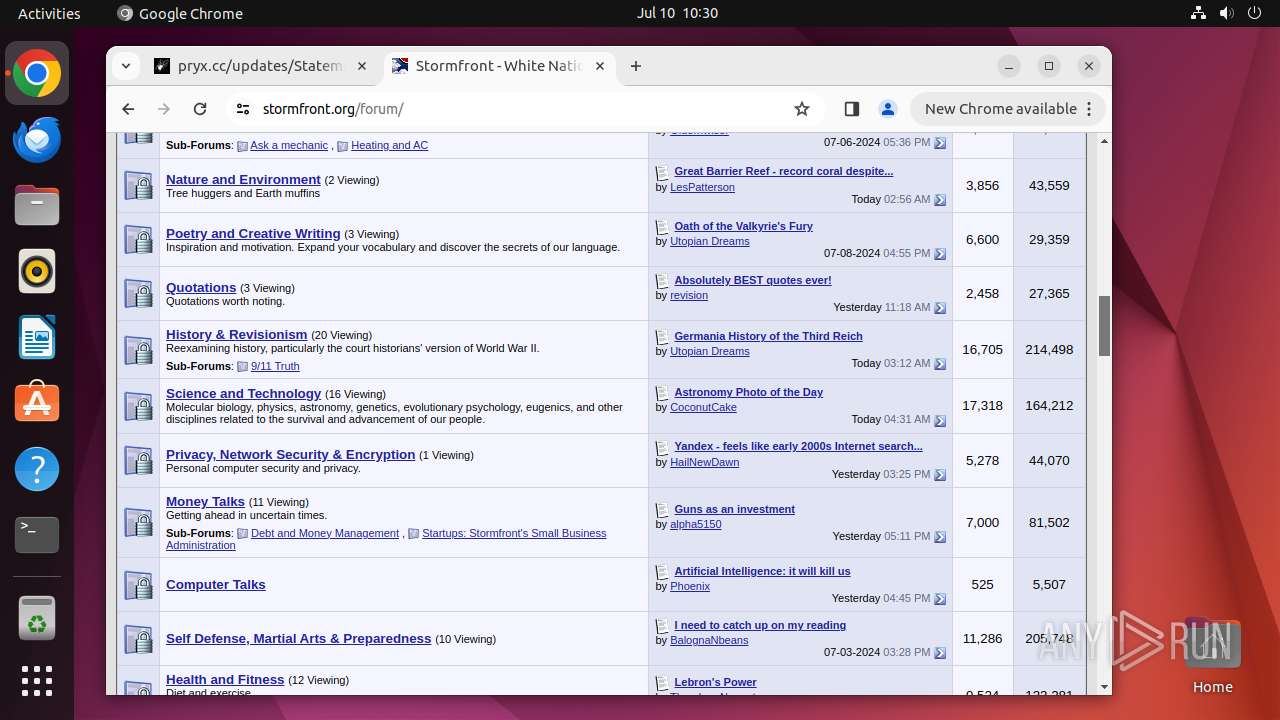Click the Computer Talks forum status icon
1280x720 pixels.
(138, 584)
